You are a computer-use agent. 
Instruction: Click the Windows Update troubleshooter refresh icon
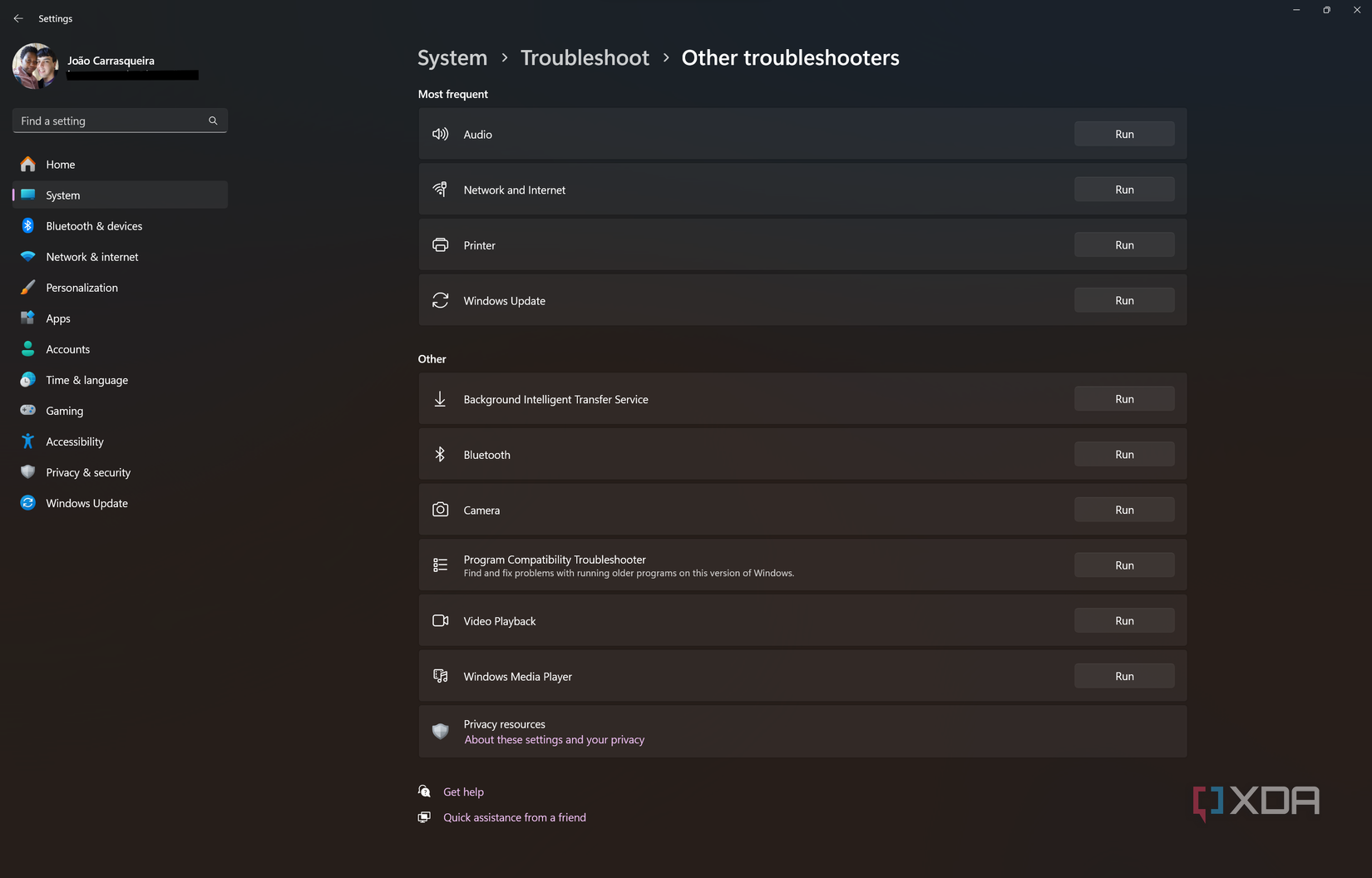pos(441,300)
